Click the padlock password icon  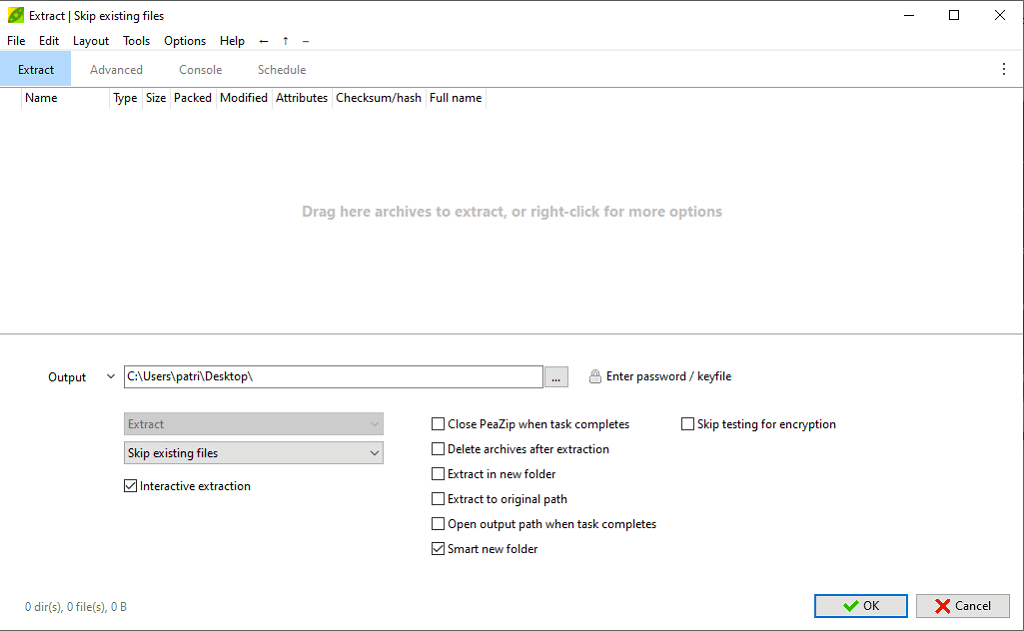point(595,376)
